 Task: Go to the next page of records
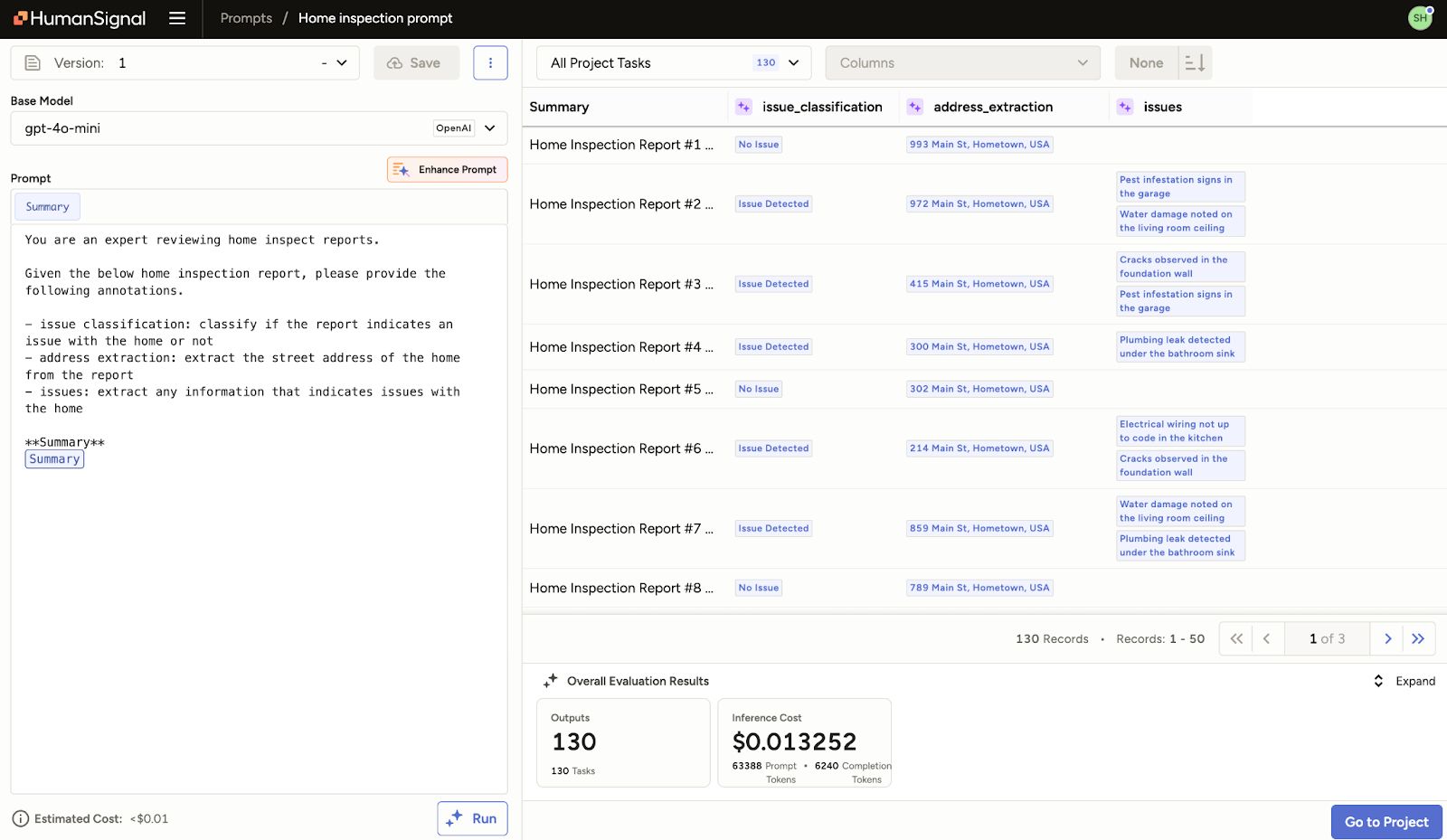click(1387, 638)
